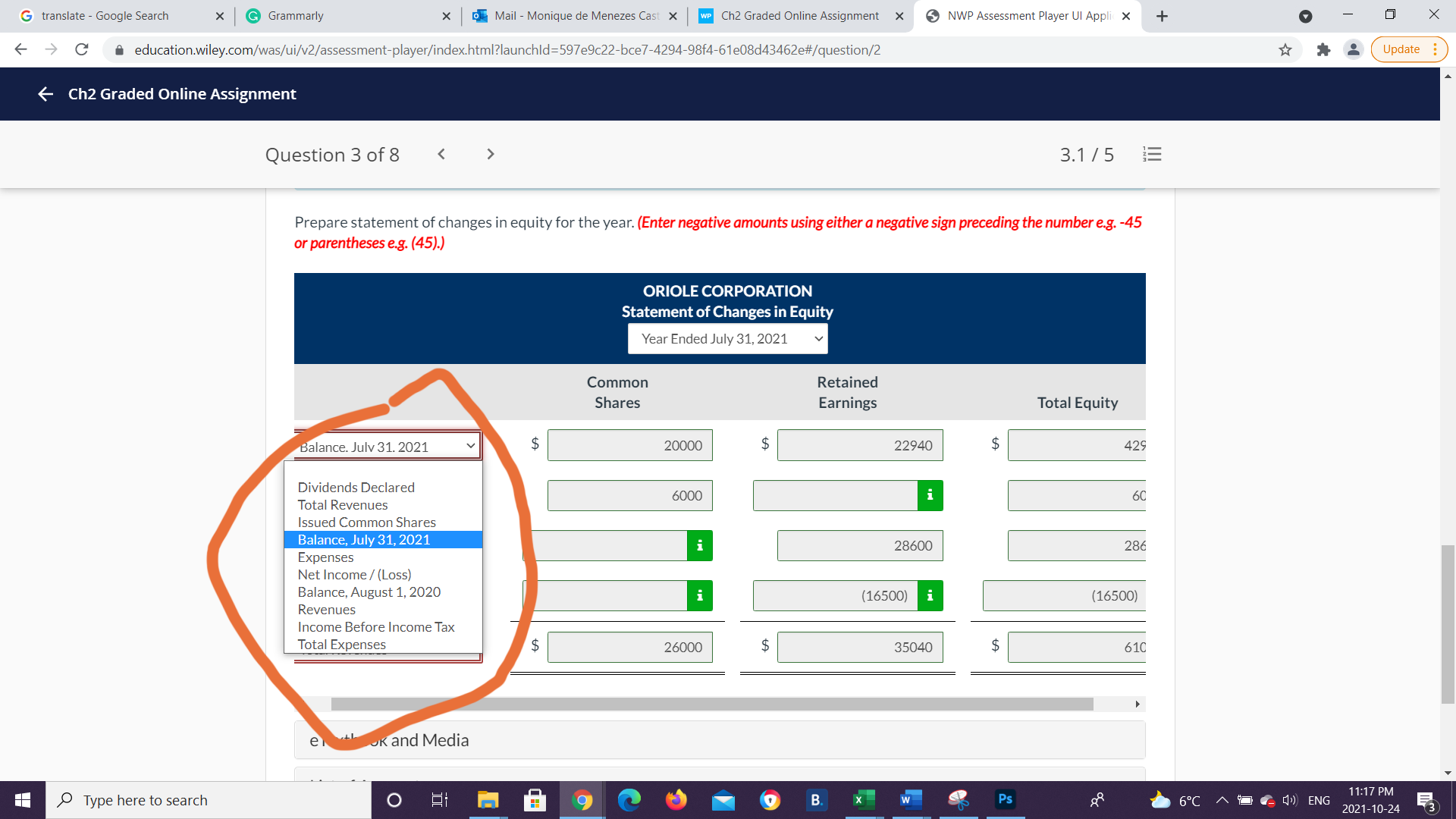Click the 20000 Common Shares input field
Image resolution: width=1456 pixels, height=819 pixels.
coord(629,445)
